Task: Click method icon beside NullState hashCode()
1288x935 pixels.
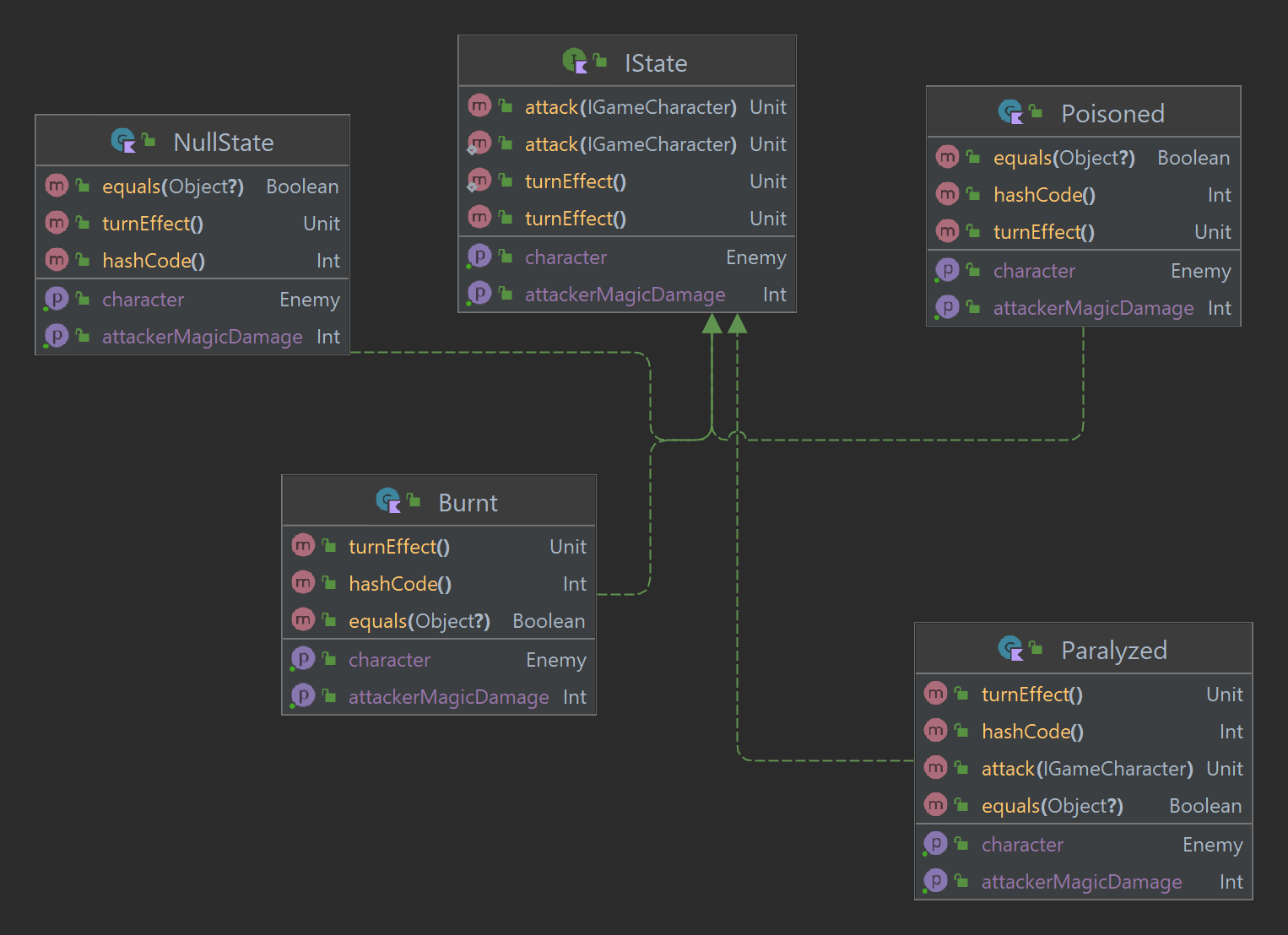Action: (57, 259)
